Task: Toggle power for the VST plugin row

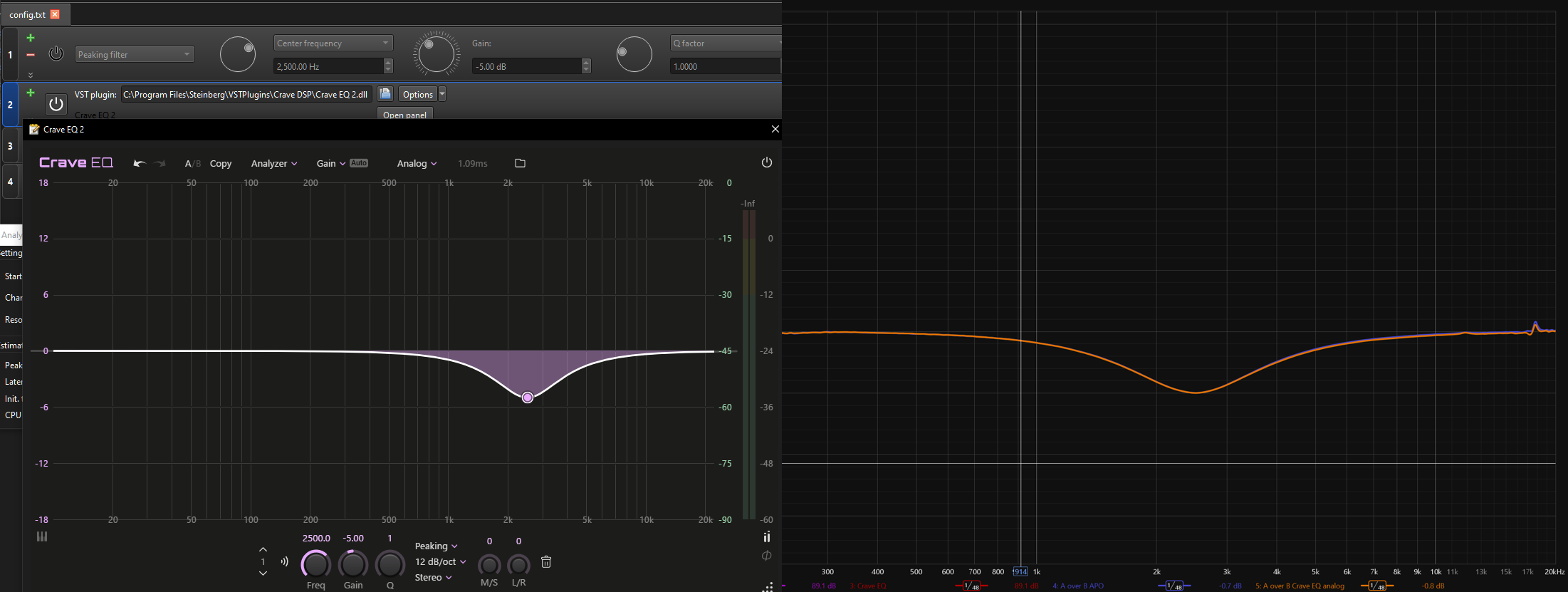Action: [56, 104]
